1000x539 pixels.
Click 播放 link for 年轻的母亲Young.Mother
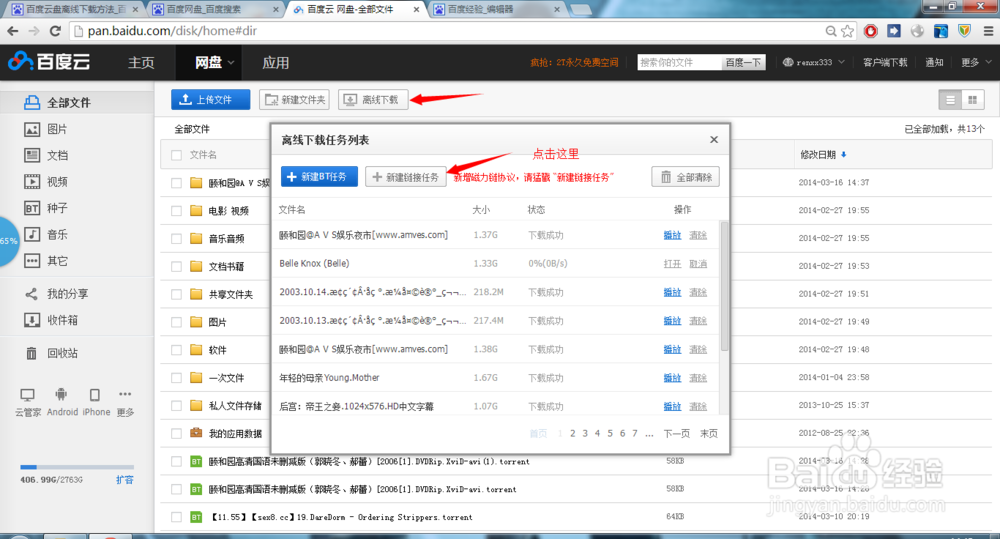(672, 378)
